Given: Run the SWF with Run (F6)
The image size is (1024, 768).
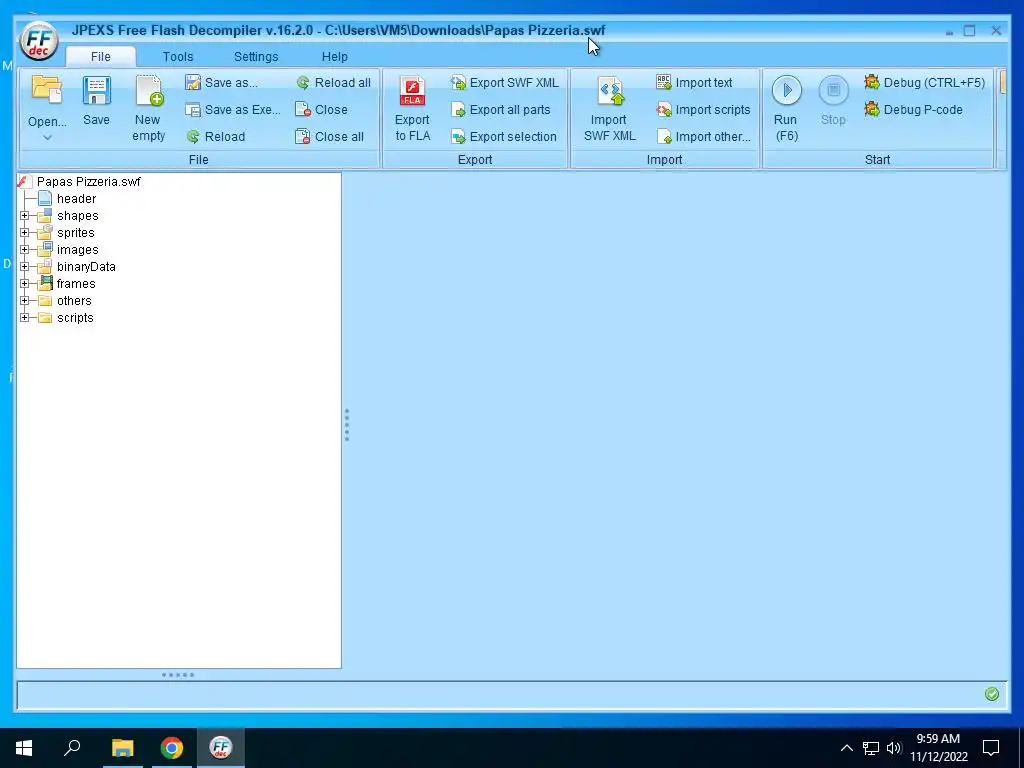Looking at the screenshot, I should (786, 108).
